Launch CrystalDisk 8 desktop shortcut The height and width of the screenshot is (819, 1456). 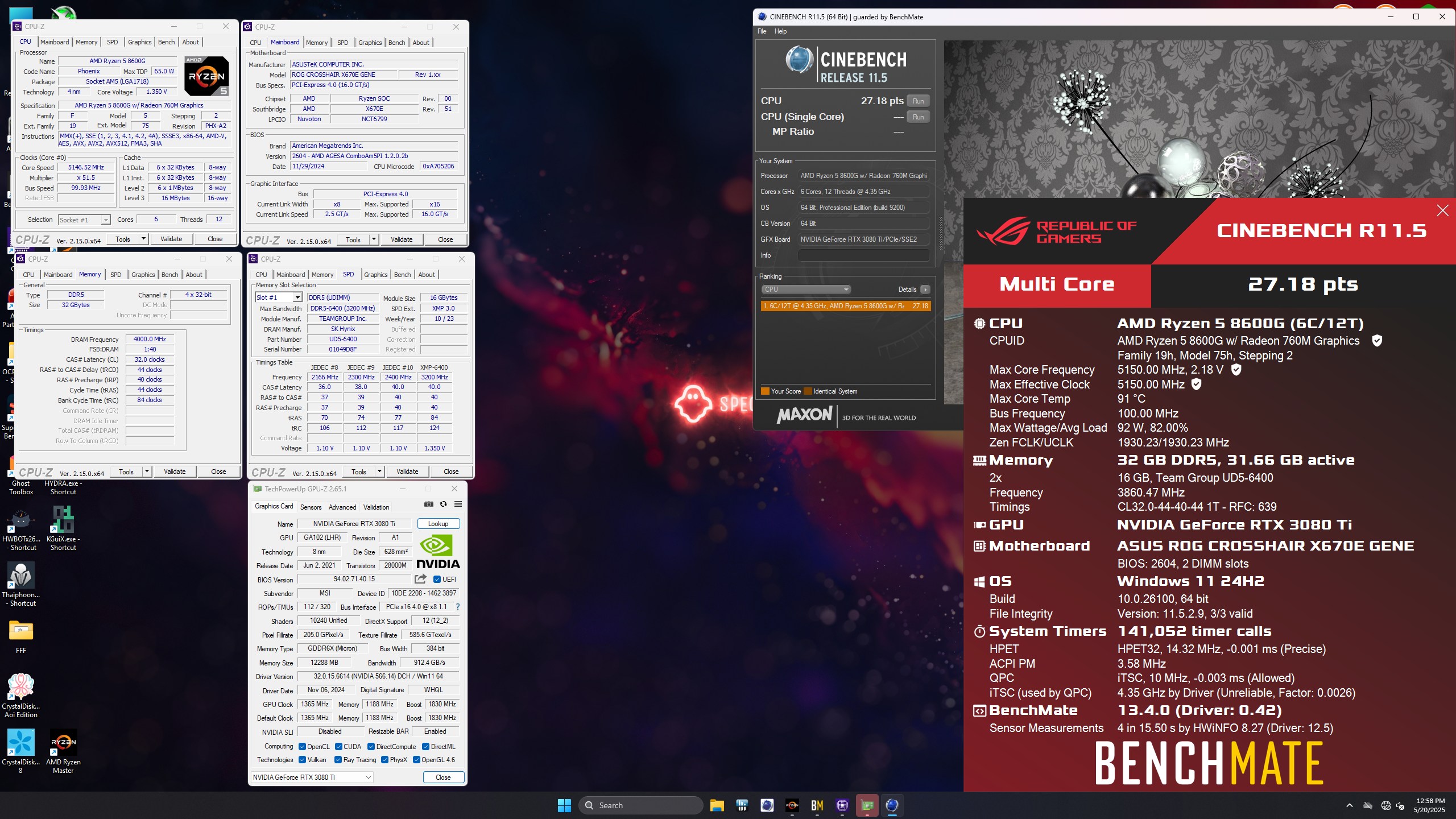(21, 752)
